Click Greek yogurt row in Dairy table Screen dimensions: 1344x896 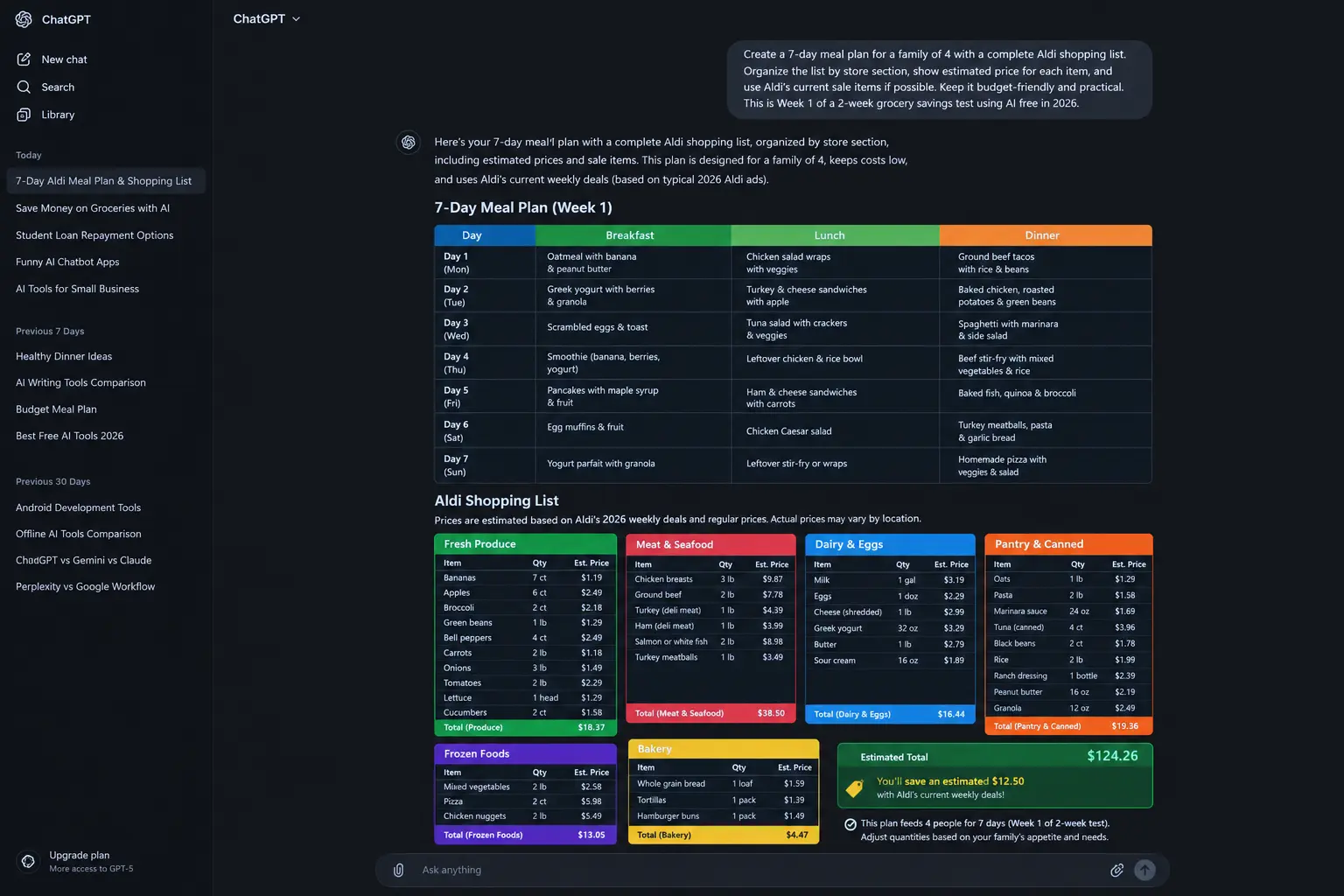click(890, 628)
